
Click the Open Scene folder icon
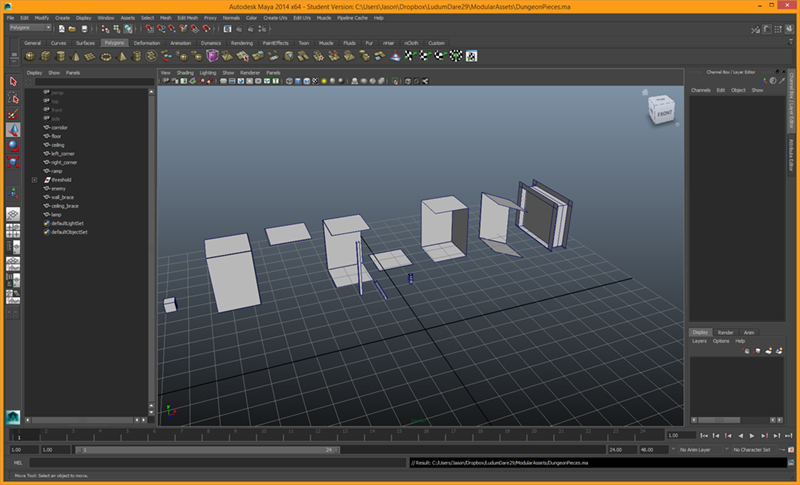72,29
